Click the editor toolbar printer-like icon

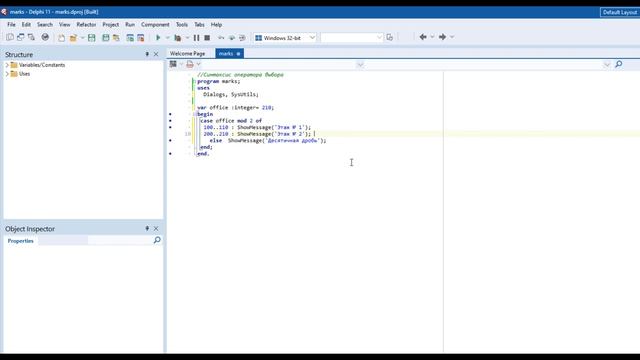(x=190, y=64)
